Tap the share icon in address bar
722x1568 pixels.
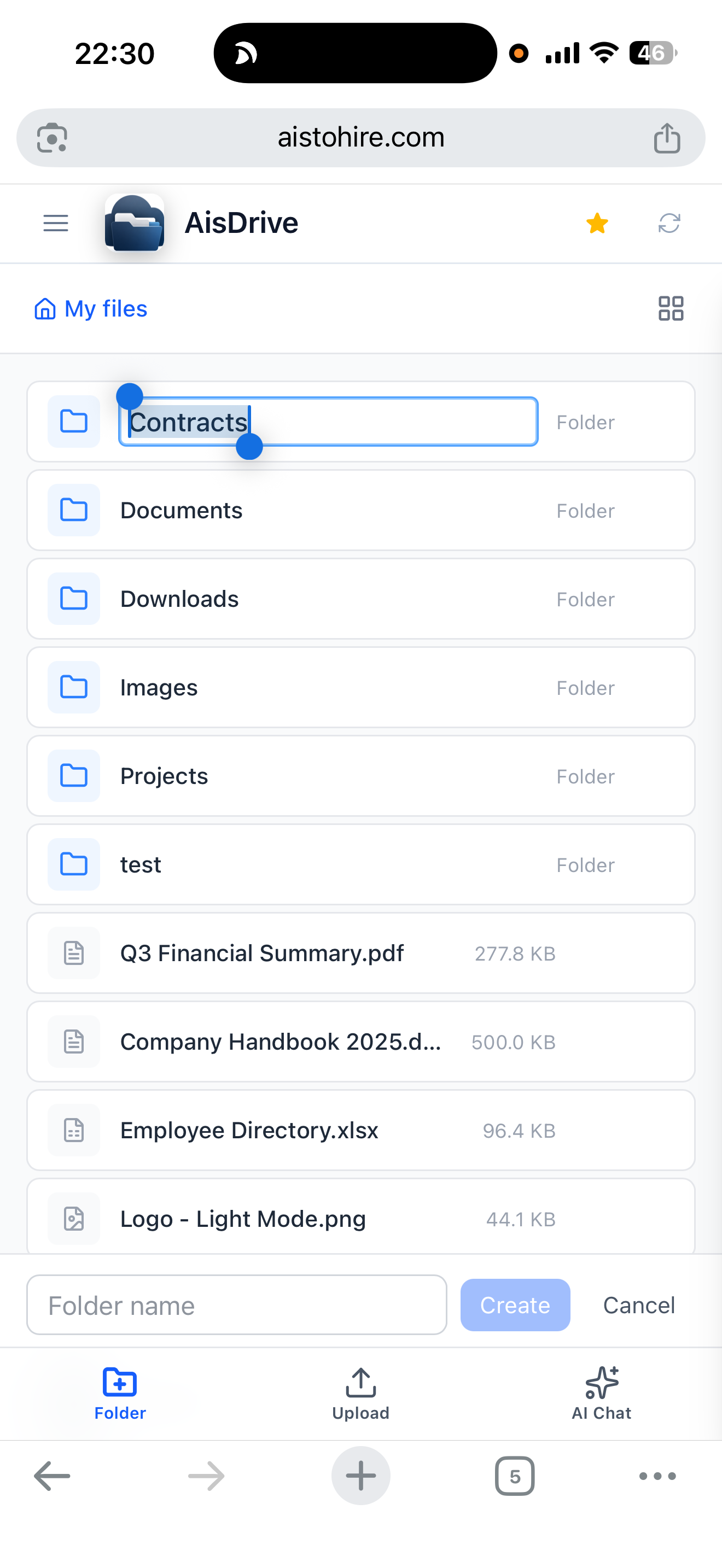click(667, 138)
